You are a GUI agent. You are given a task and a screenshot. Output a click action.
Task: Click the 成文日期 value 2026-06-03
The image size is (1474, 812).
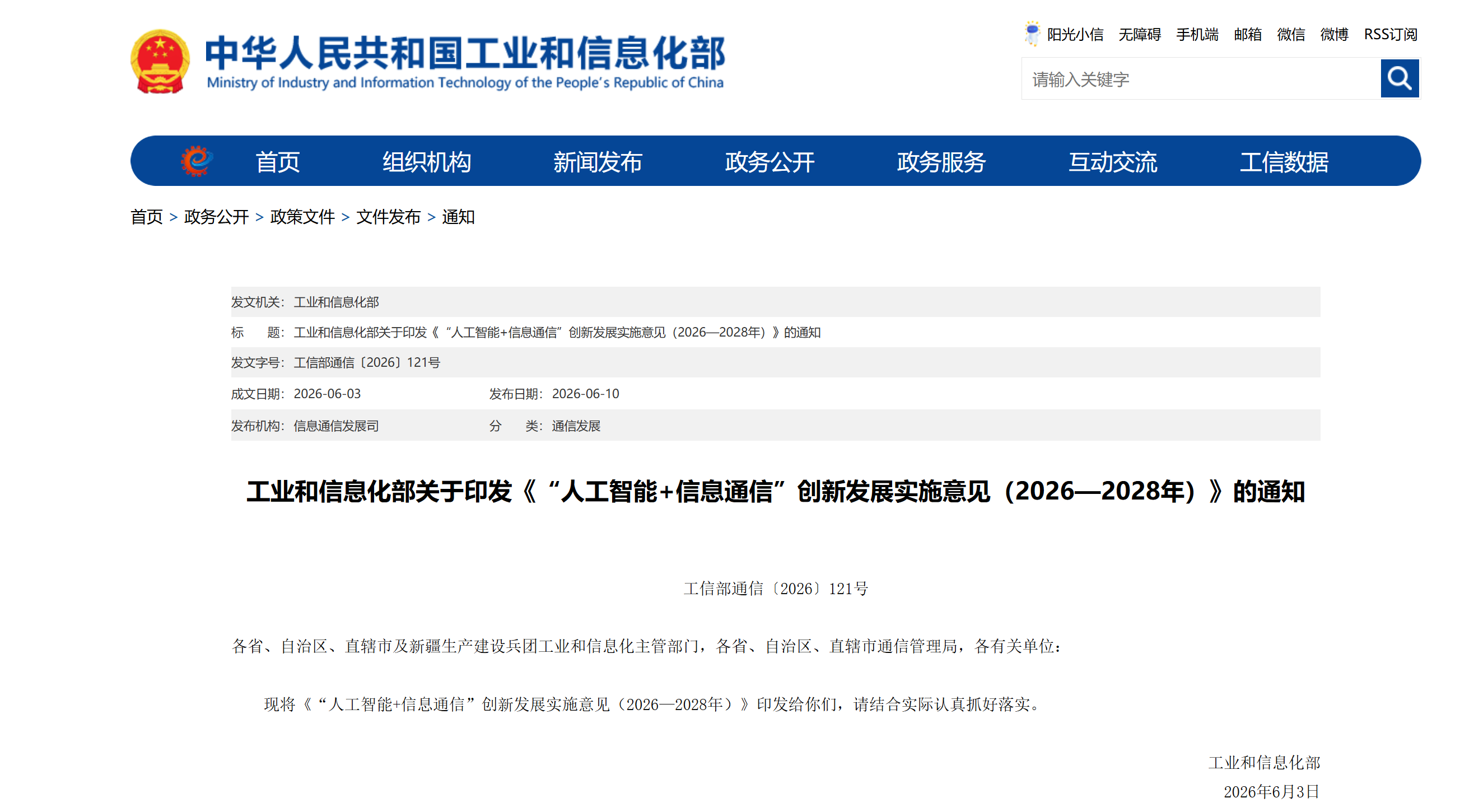pos(326,394)
